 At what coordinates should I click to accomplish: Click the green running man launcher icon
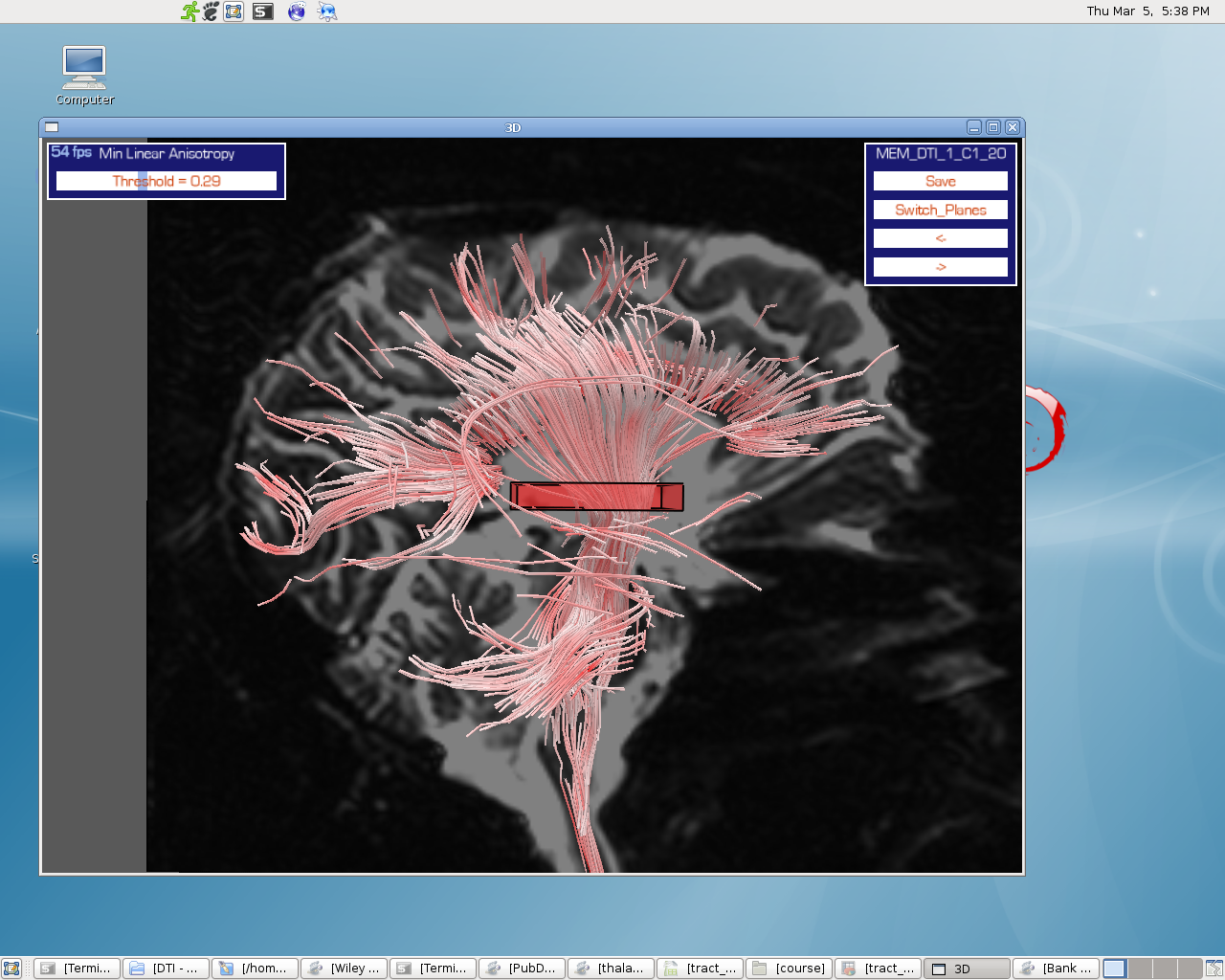point(190,11)
